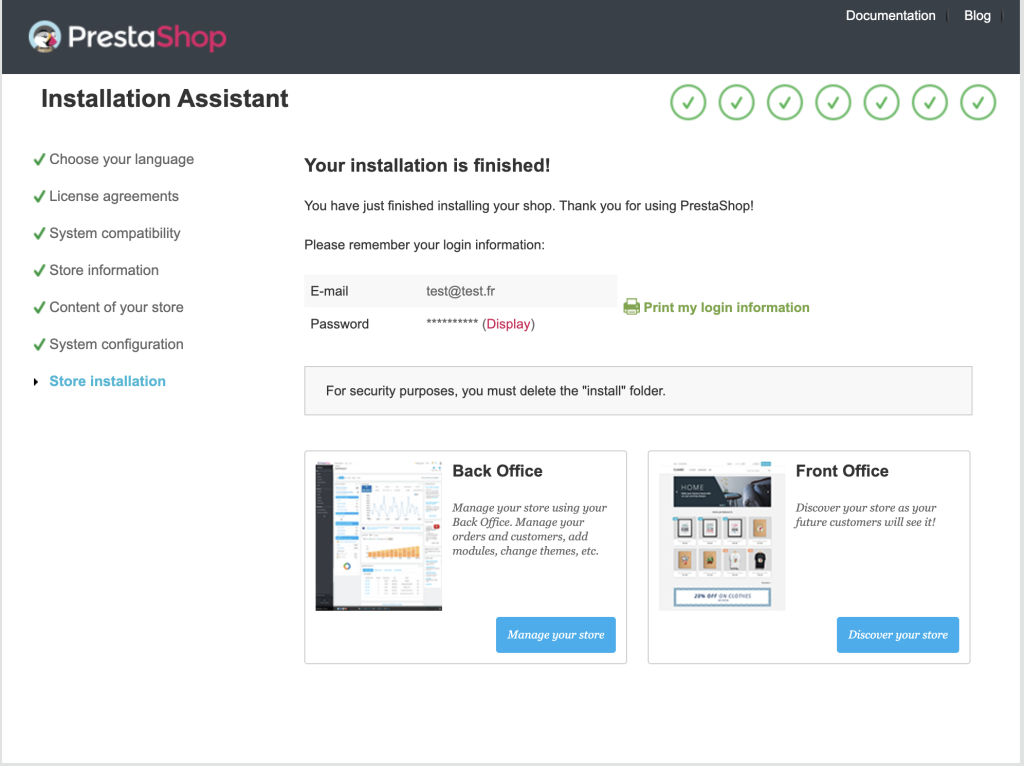This screenshot has height=766, width=1024.
Task: Select the System compatibility step
Action: click(x=115, y=233)
